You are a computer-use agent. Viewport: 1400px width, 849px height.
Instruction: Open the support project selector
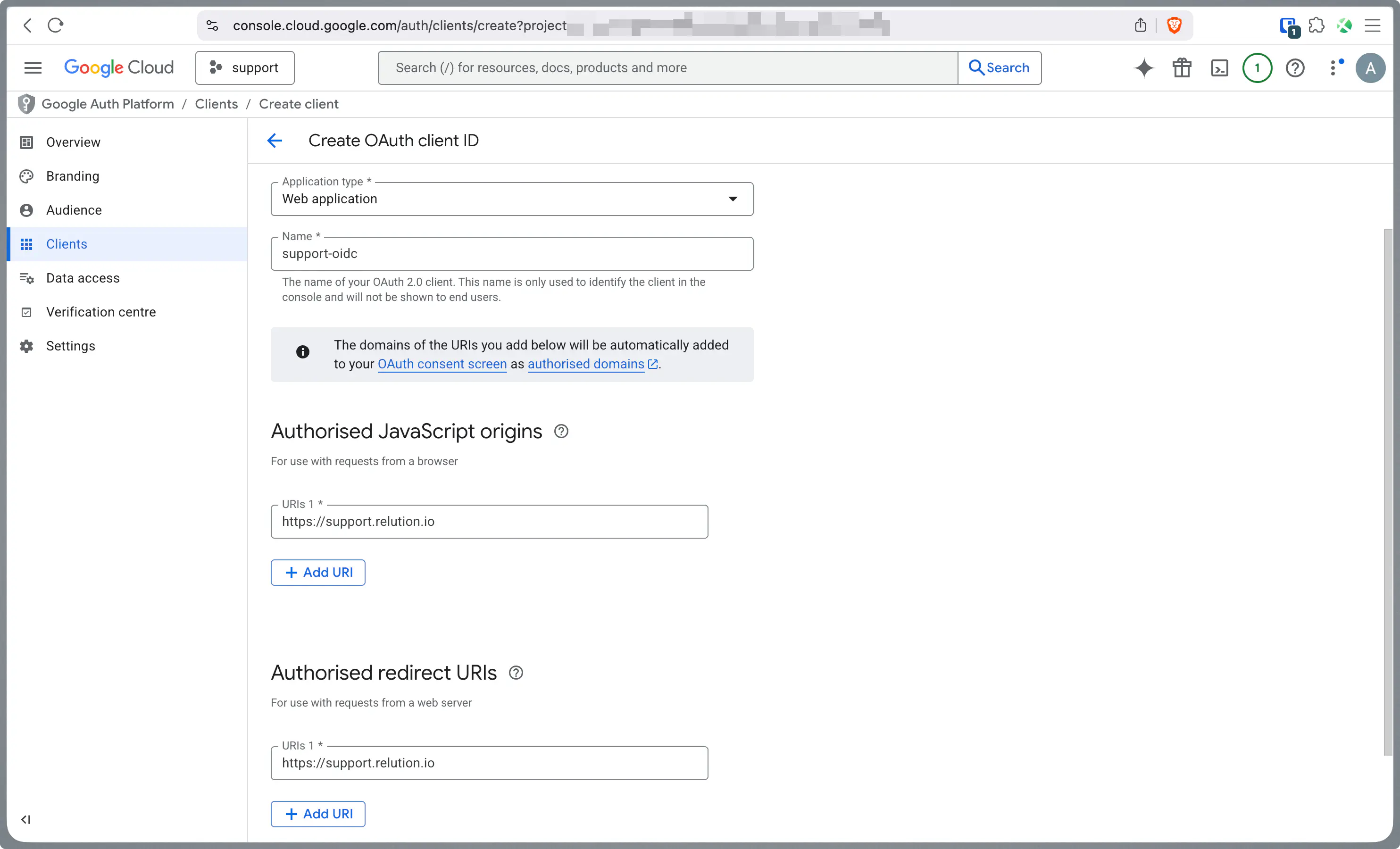[245, 67]
